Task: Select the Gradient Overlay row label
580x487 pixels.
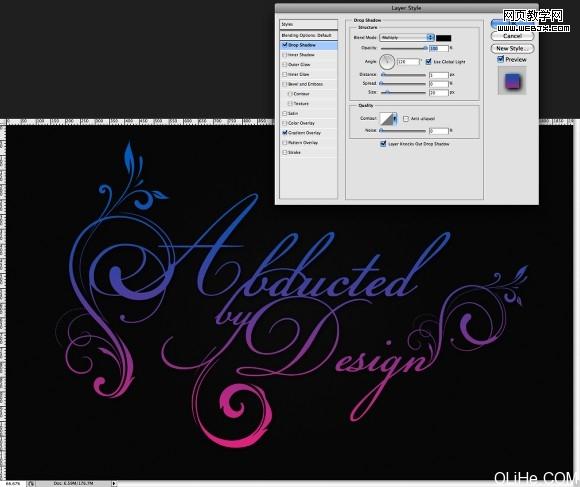Action: (304, 132)
